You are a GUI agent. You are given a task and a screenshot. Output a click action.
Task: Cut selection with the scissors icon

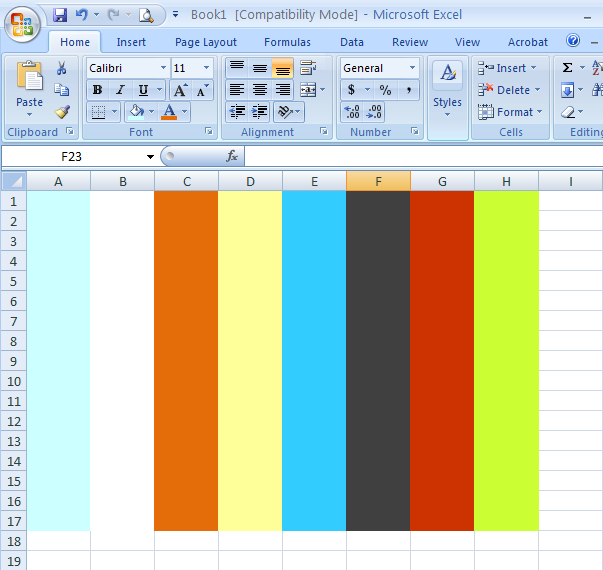[x=62, y=68]
